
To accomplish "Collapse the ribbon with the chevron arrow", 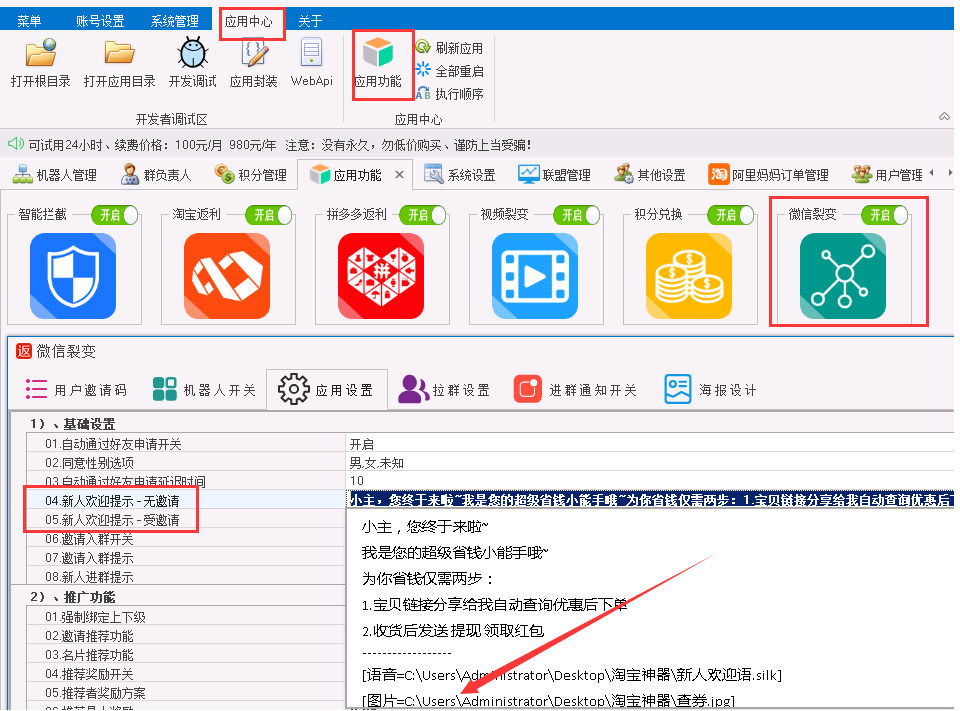I will pos(945,116).
